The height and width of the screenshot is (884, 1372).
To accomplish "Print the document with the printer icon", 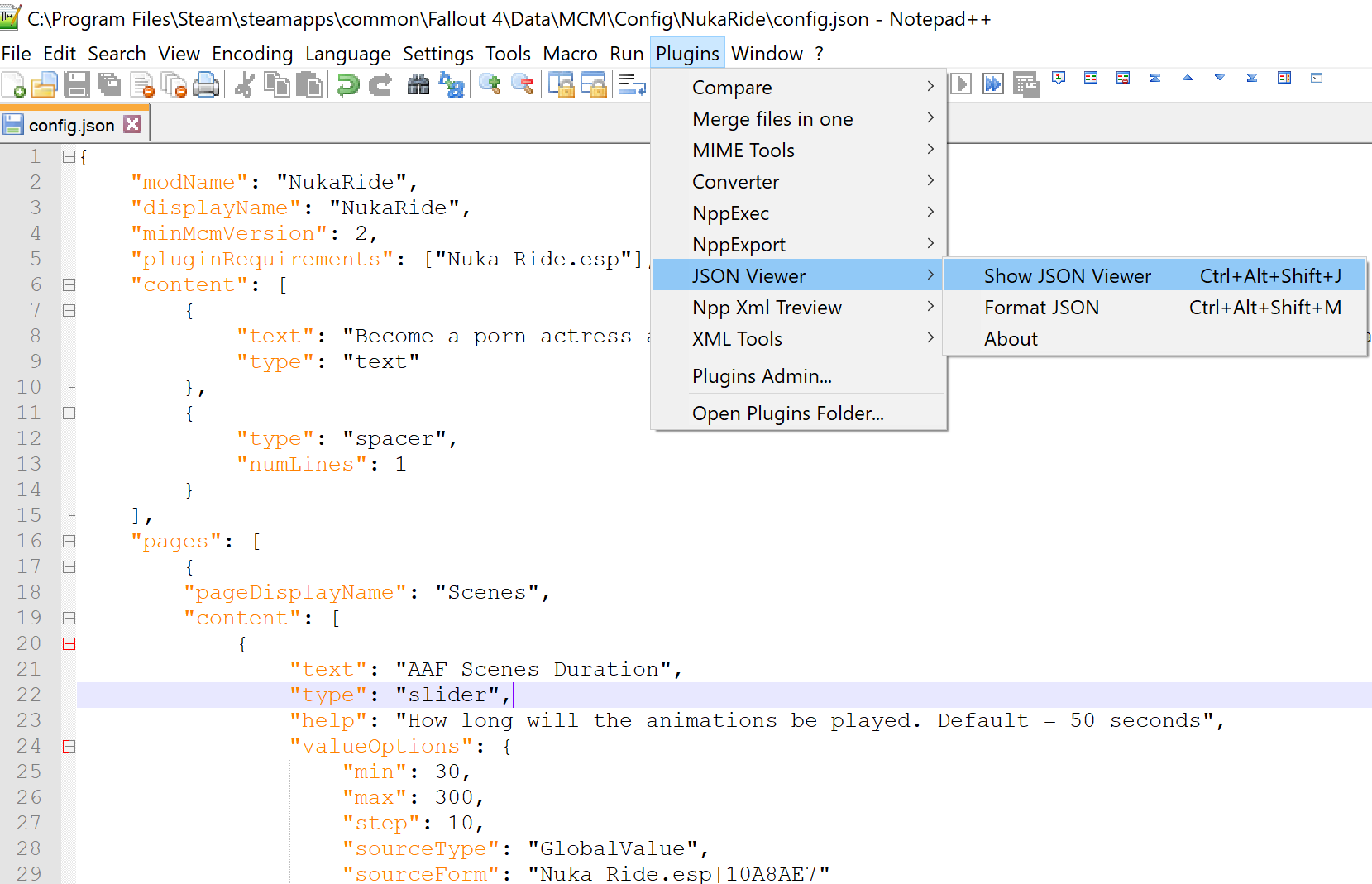I will click(x=206, y=85).
